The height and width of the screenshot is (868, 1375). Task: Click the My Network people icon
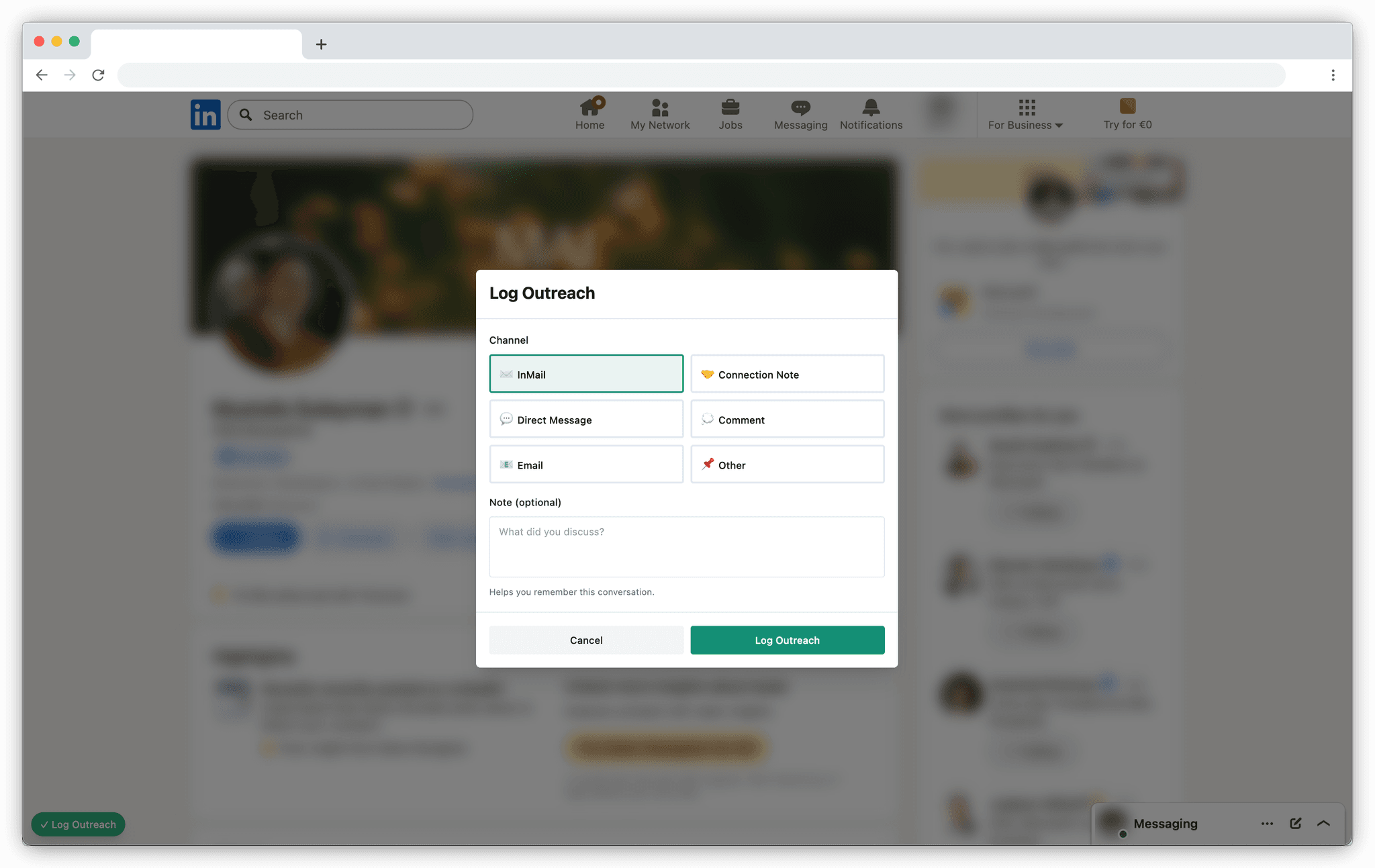click(x=660, y=113)
